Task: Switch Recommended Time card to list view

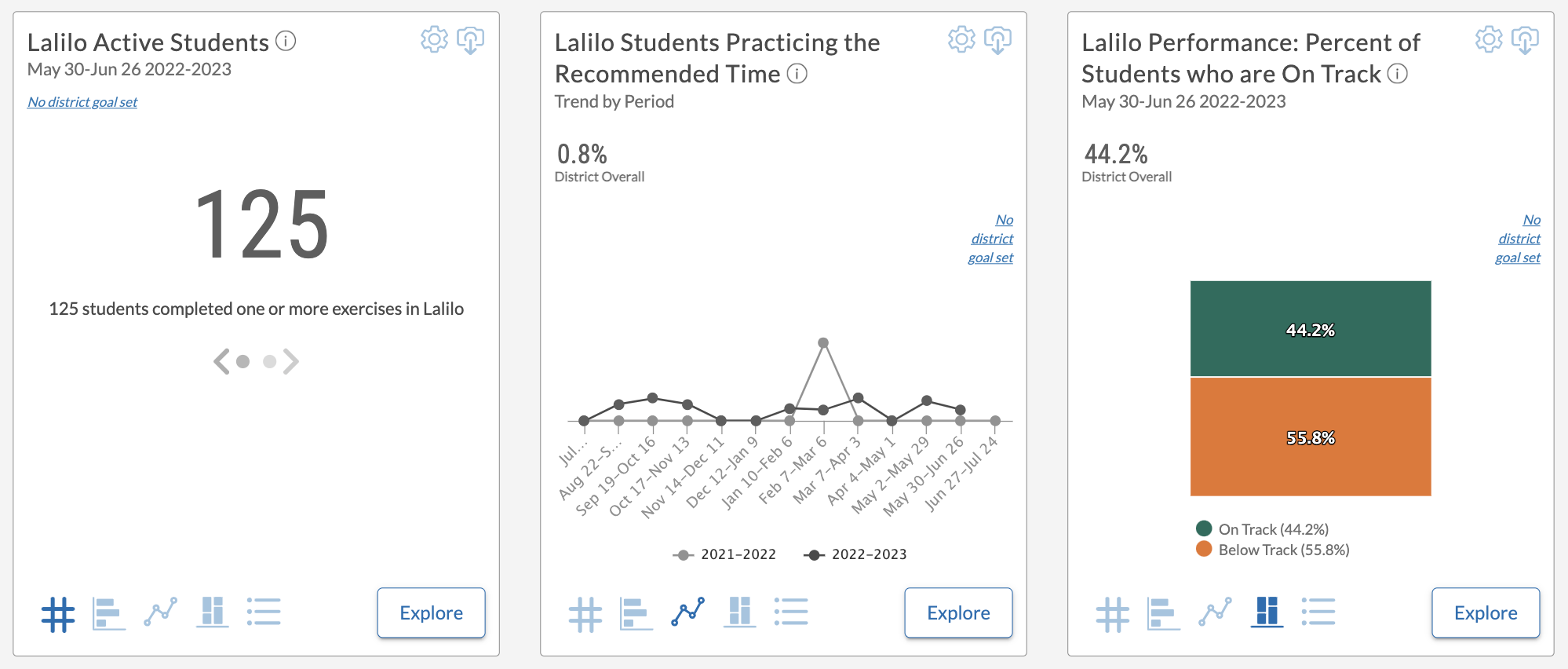Action: (x=793, y=612)
